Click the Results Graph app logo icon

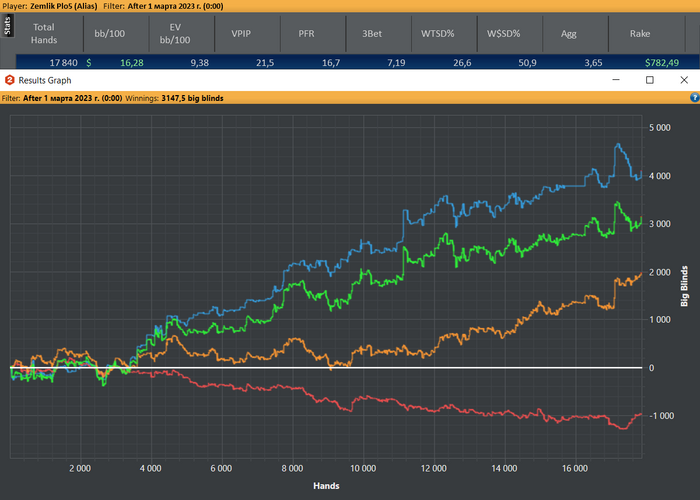(10, 80)
